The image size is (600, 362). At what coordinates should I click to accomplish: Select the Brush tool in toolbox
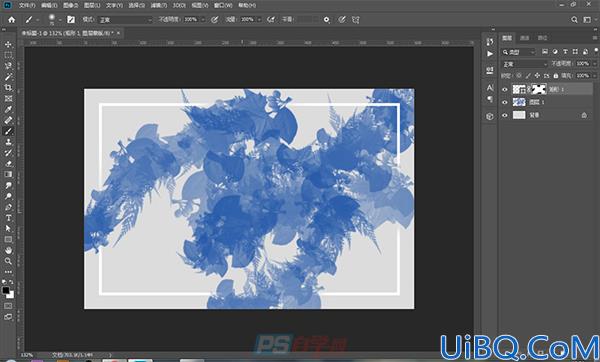[8, 131]
